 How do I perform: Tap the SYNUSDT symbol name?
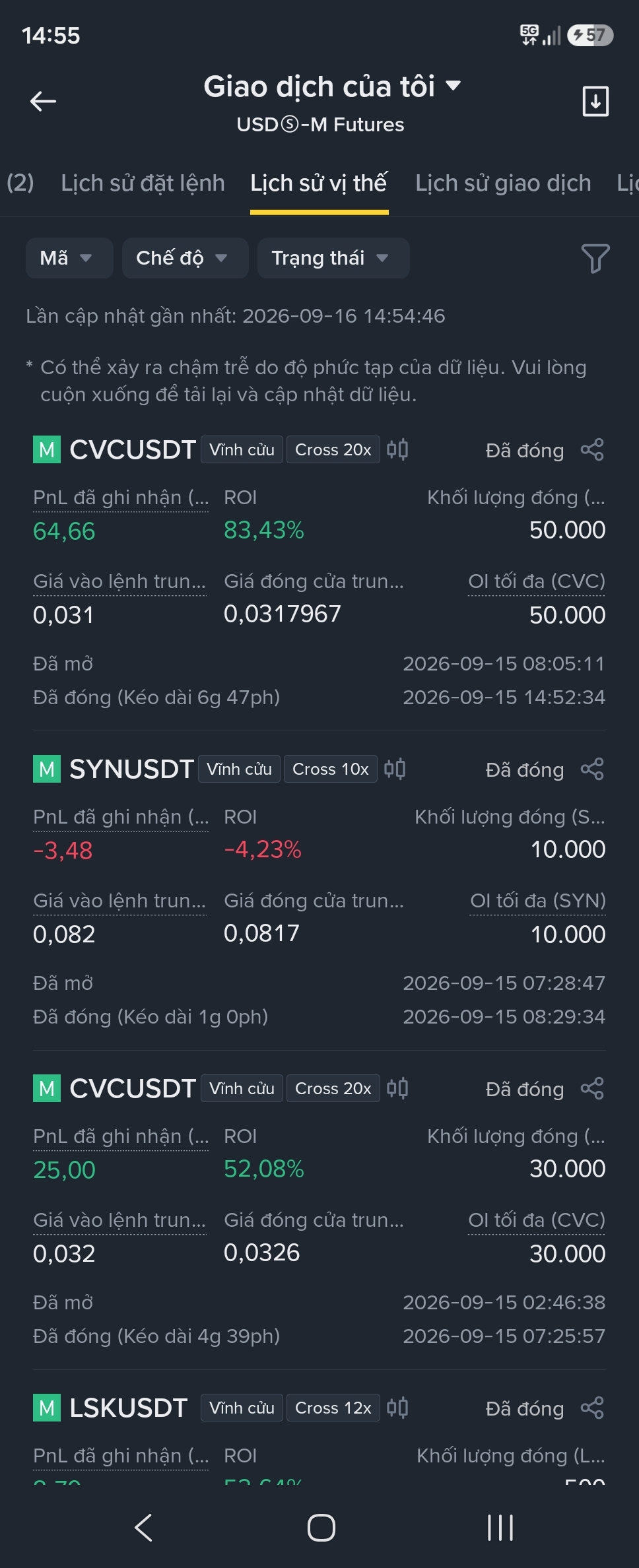131,769
